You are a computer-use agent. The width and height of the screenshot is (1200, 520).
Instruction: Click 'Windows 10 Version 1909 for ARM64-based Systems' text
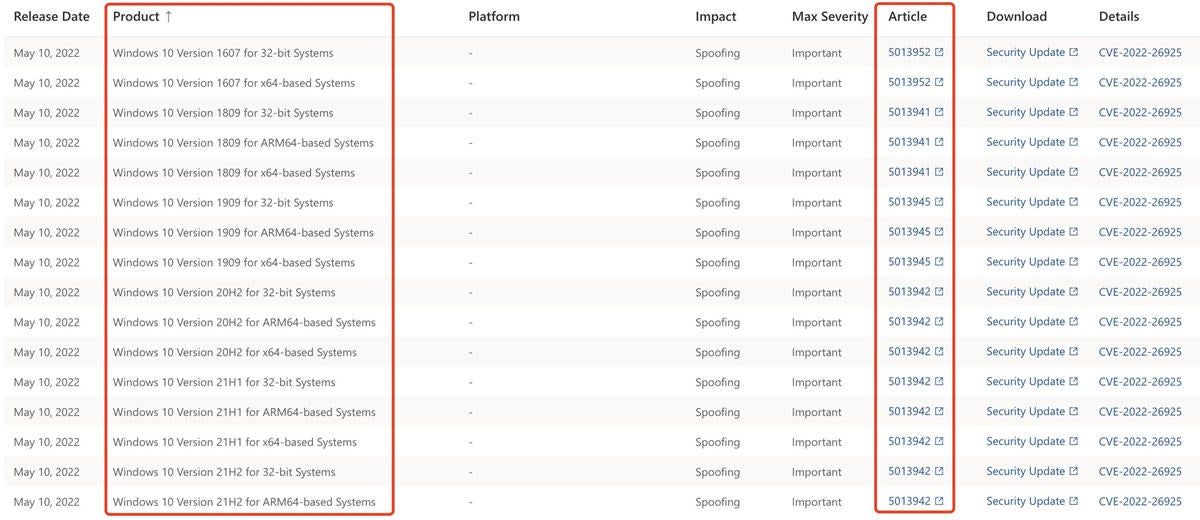pyautogui.click(x=243, y=233)
